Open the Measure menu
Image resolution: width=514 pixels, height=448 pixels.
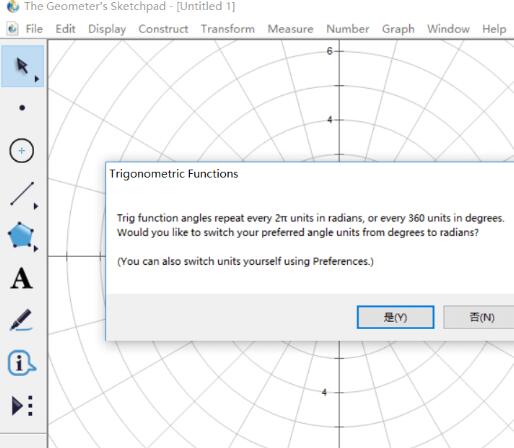point(290,29)
